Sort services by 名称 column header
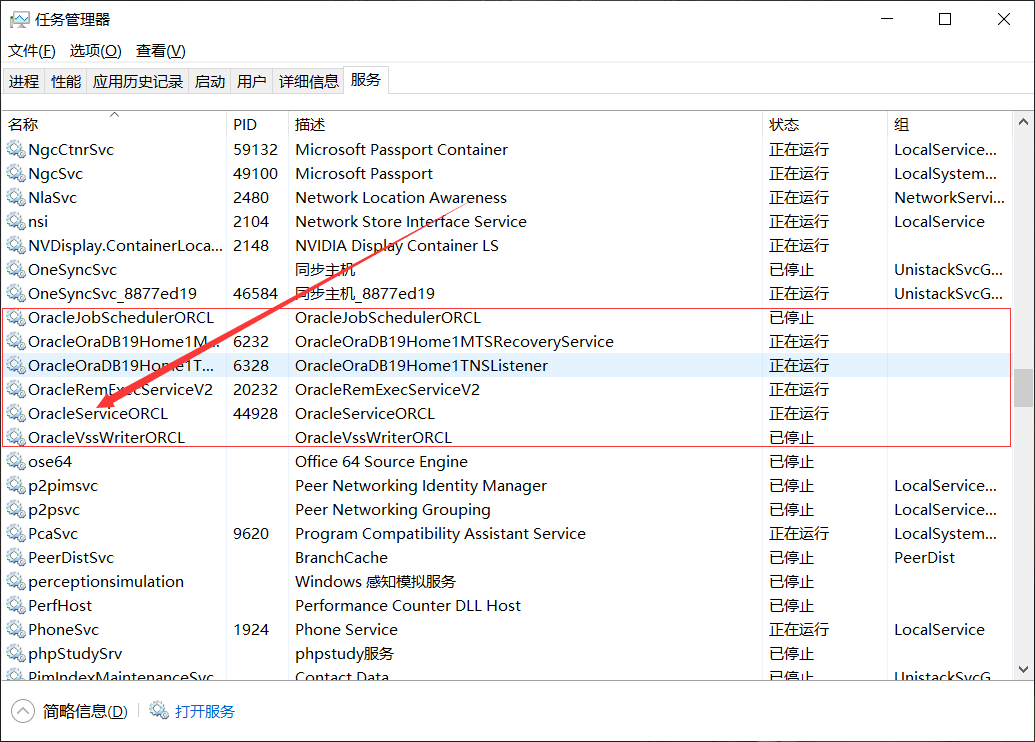 pyautogui.click(x=114, y=124)
